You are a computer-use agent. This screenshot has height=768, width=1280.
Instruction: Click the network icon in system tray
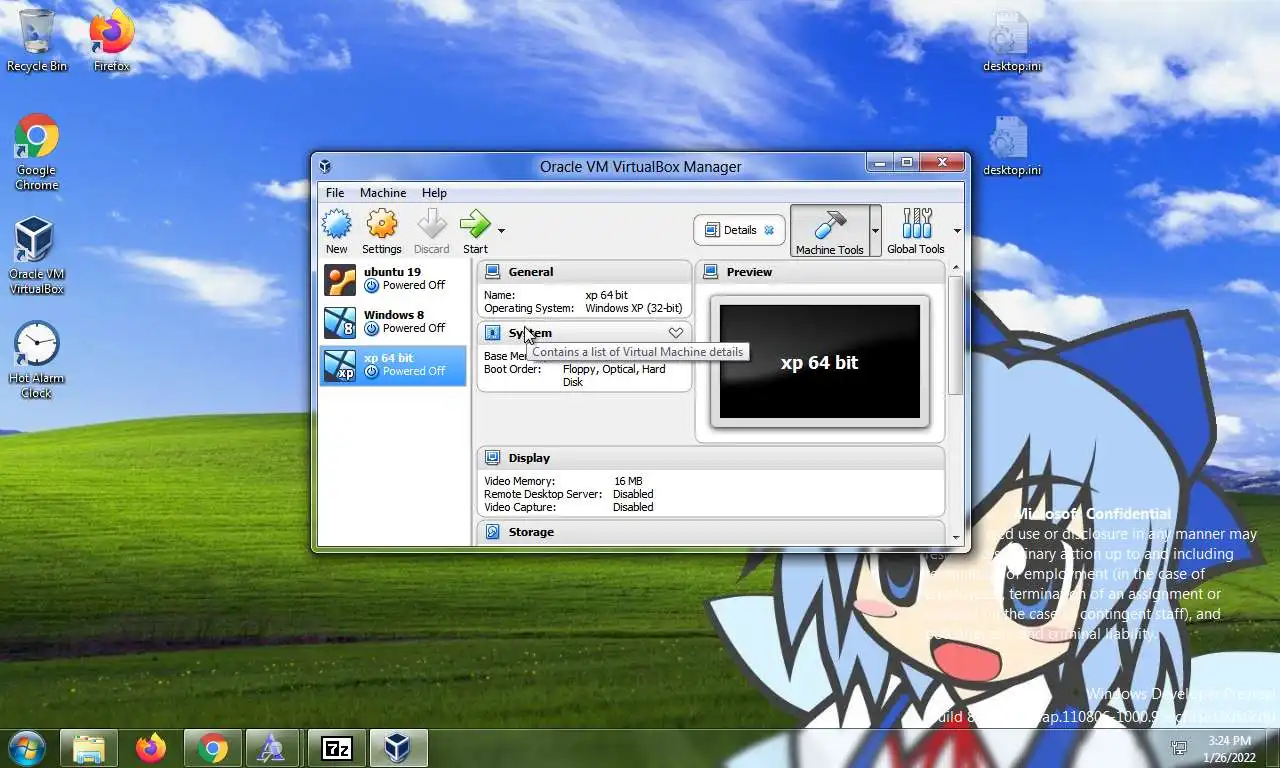[1180, 748]
